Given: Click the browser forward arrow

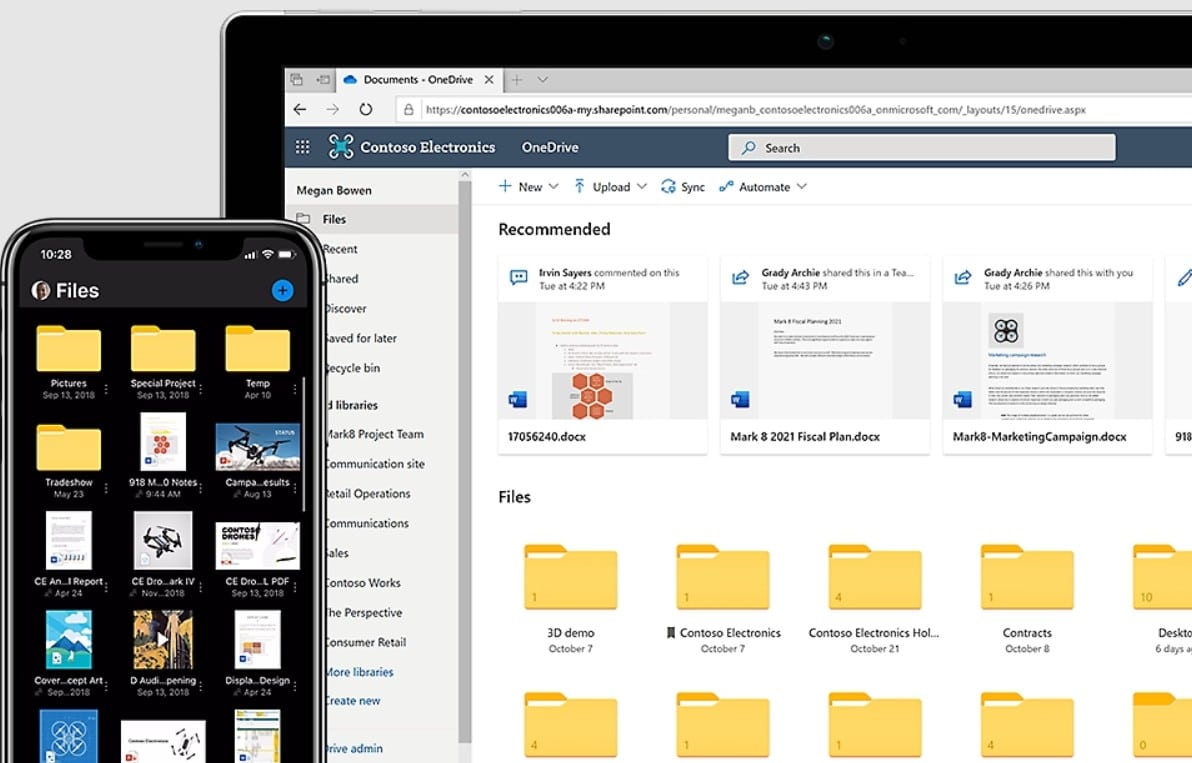Looking at the screenshot, I should (333, 109).
